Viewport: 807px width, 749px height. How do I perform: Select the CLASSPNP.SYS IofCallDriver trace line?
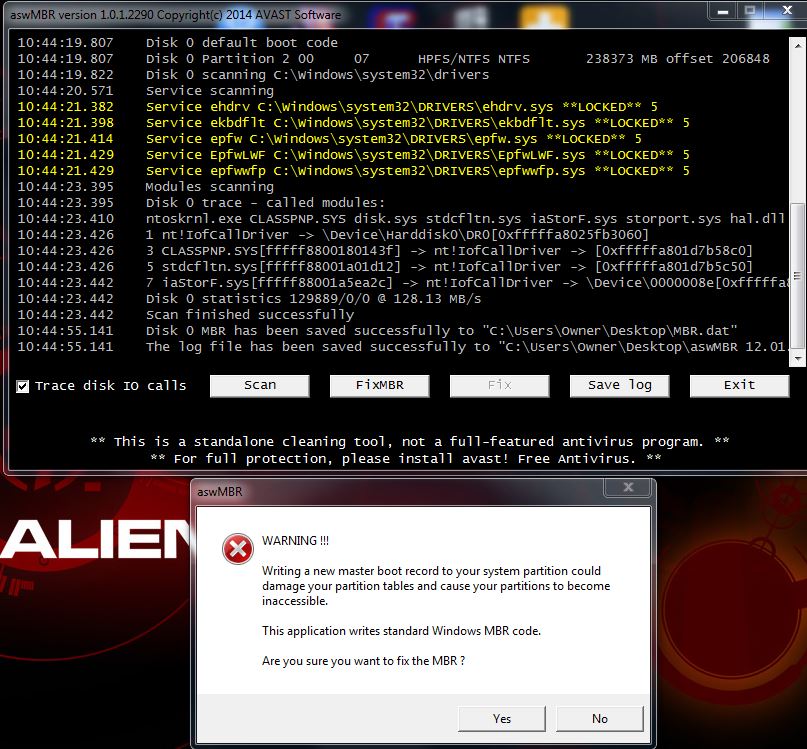385,251
